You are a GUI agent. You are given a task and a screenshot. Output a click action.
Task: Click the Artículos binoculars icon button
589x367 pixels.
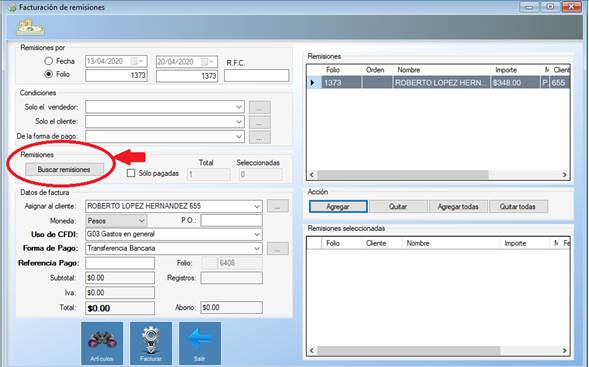click(x=102, y=343)
